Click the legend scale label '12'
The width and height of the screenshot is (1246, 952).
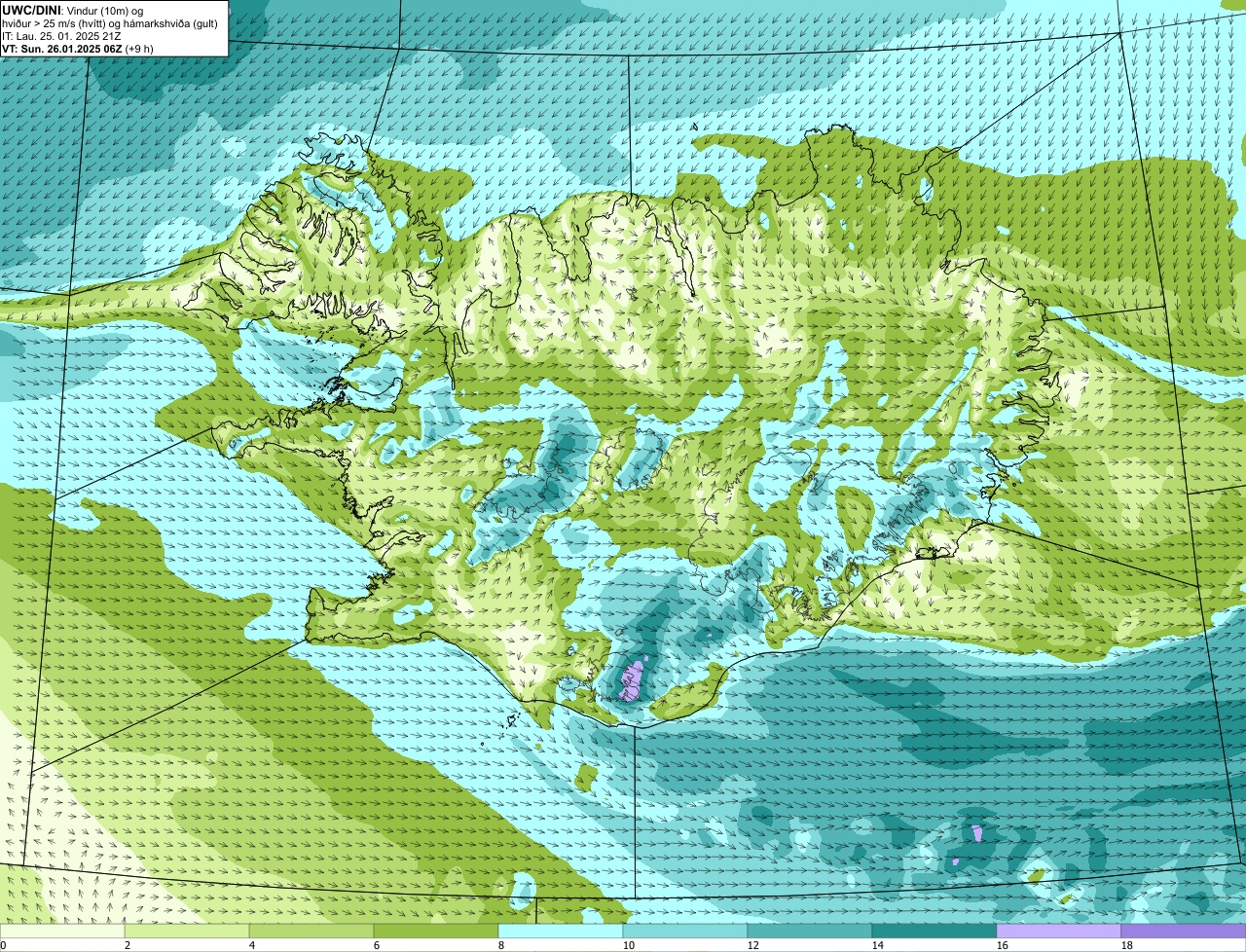(x=753, y=945)
